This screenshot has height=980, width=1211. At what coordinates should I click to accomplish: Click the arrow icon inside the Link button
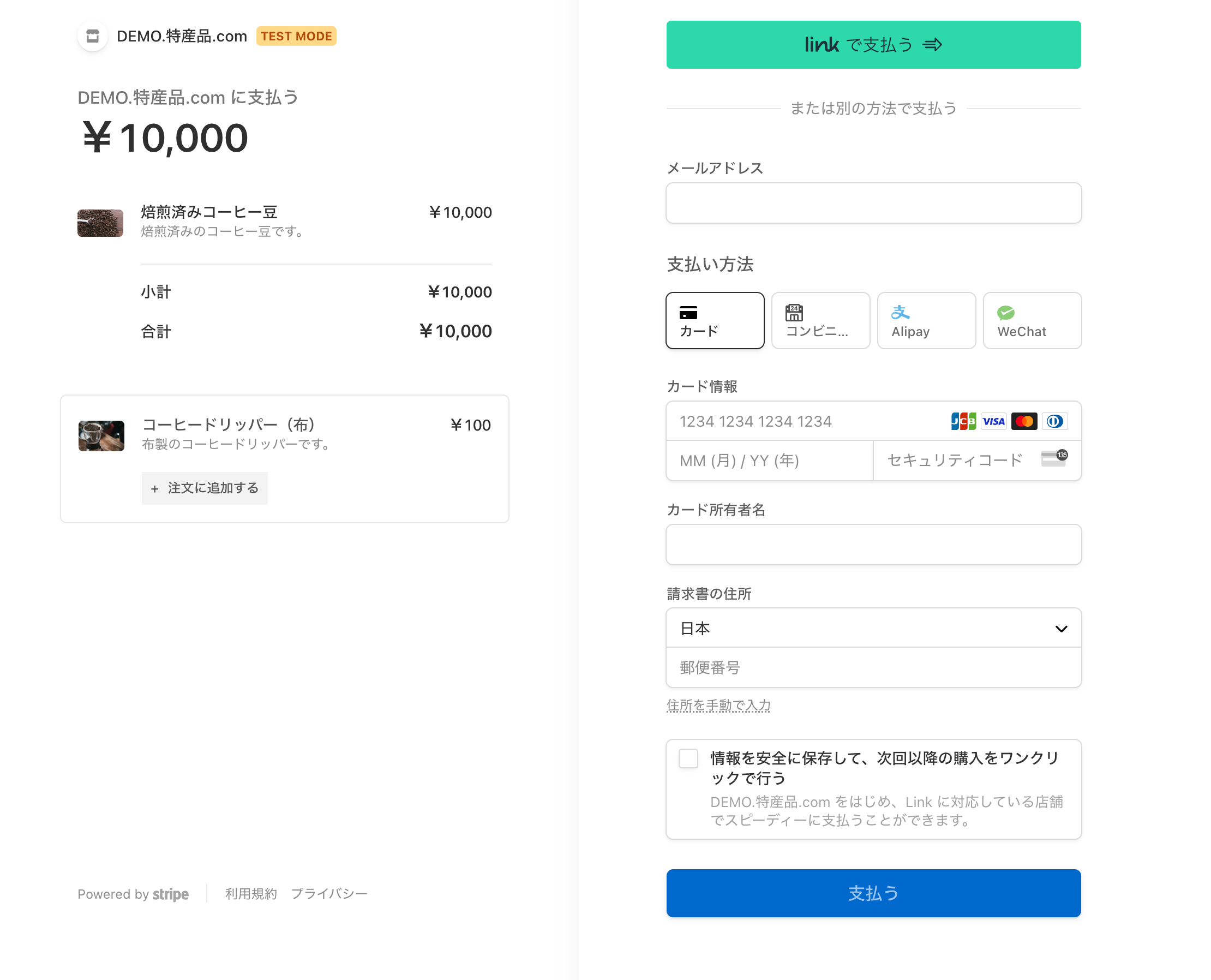click(x=932, y=45)
